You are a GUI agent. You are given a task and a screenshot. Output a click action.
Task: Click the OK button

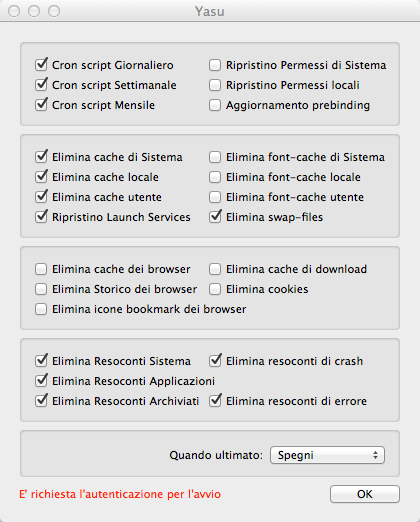tap(365, 494)
